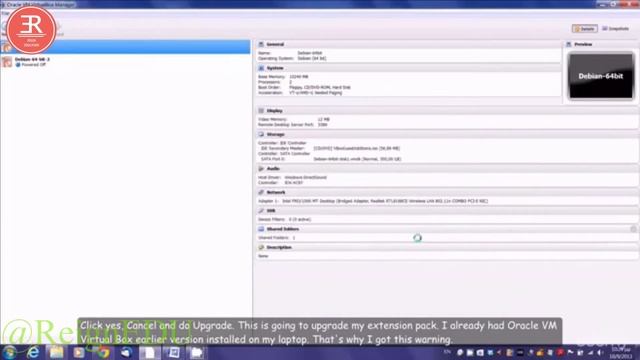Click the Base Memory value text

(299, 77)
